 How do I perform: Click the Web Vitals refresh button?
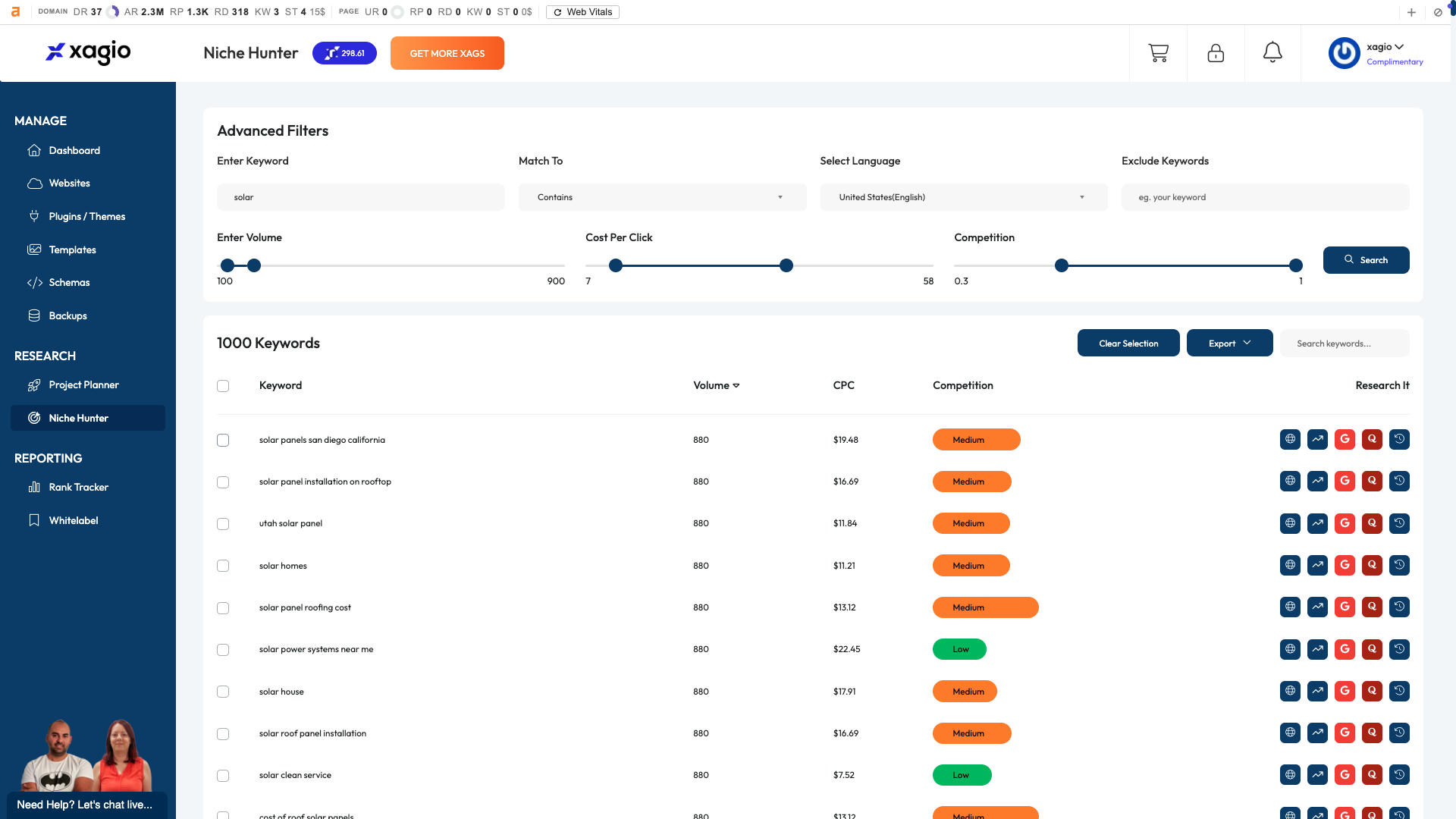pos(582,12)
